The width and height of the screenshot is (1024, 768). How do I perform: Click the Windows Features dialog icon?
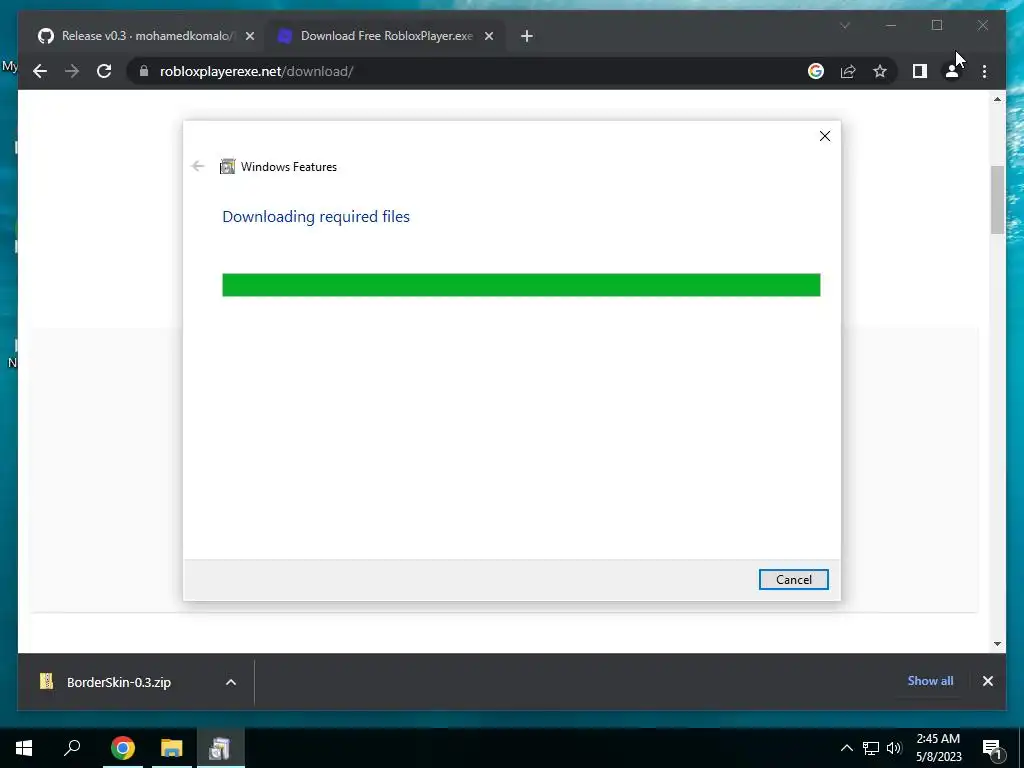227,167
